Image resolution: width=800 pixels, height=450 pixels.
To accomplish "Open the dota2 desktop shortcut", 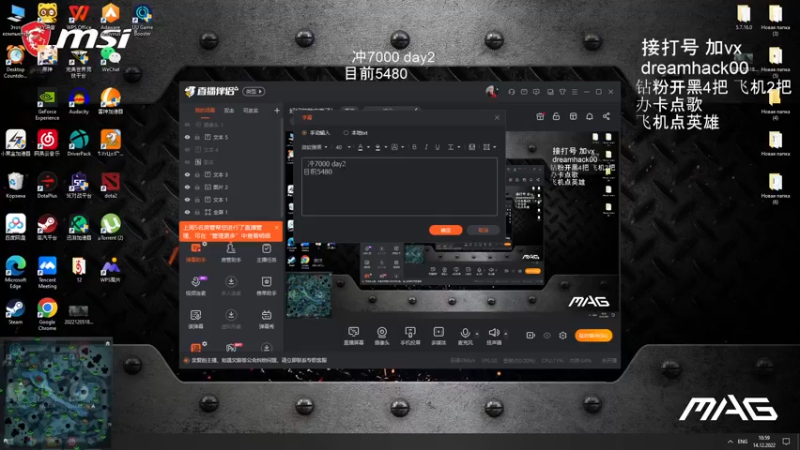I will pos(110,185).
